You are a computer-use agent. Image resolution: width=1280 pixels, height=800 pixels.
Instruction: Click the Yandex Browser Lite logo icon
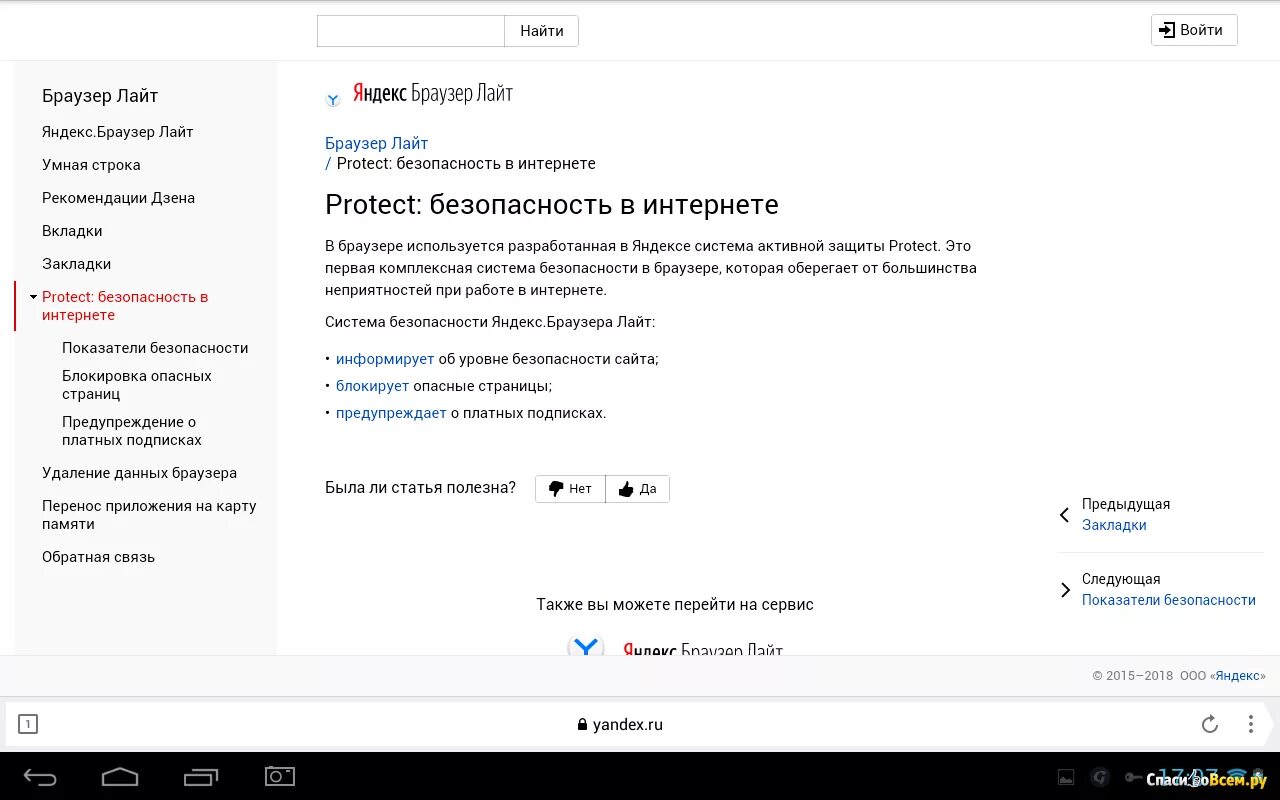(x=333, y=99)
